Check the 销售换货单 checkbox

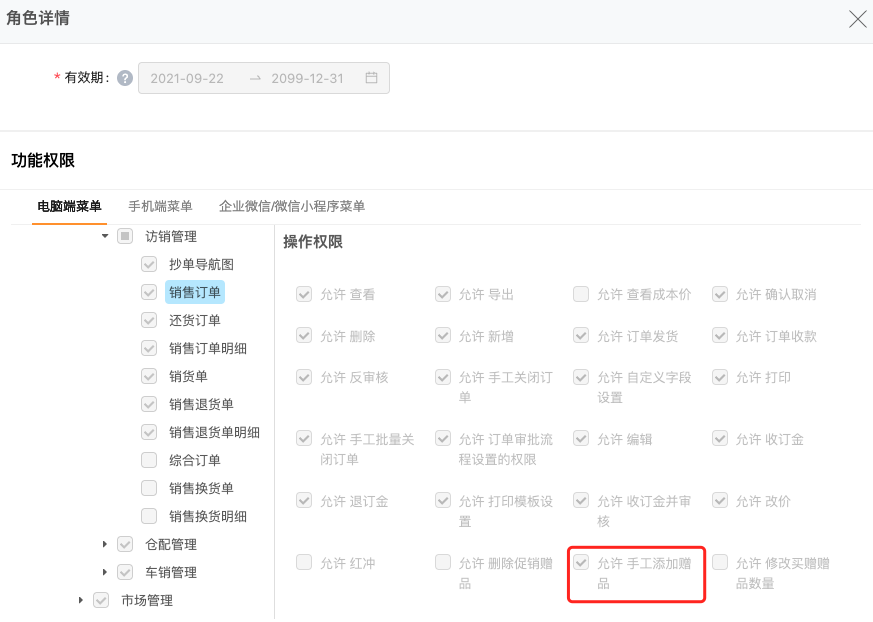(x=149, y=488)
